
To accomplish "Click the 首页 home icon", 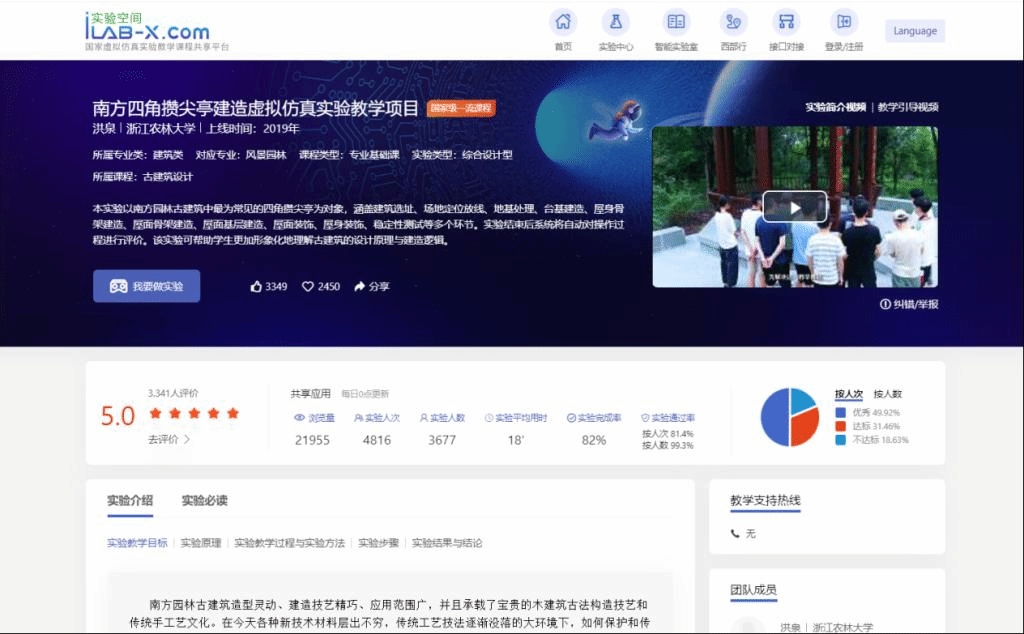I will coord(563,22).
